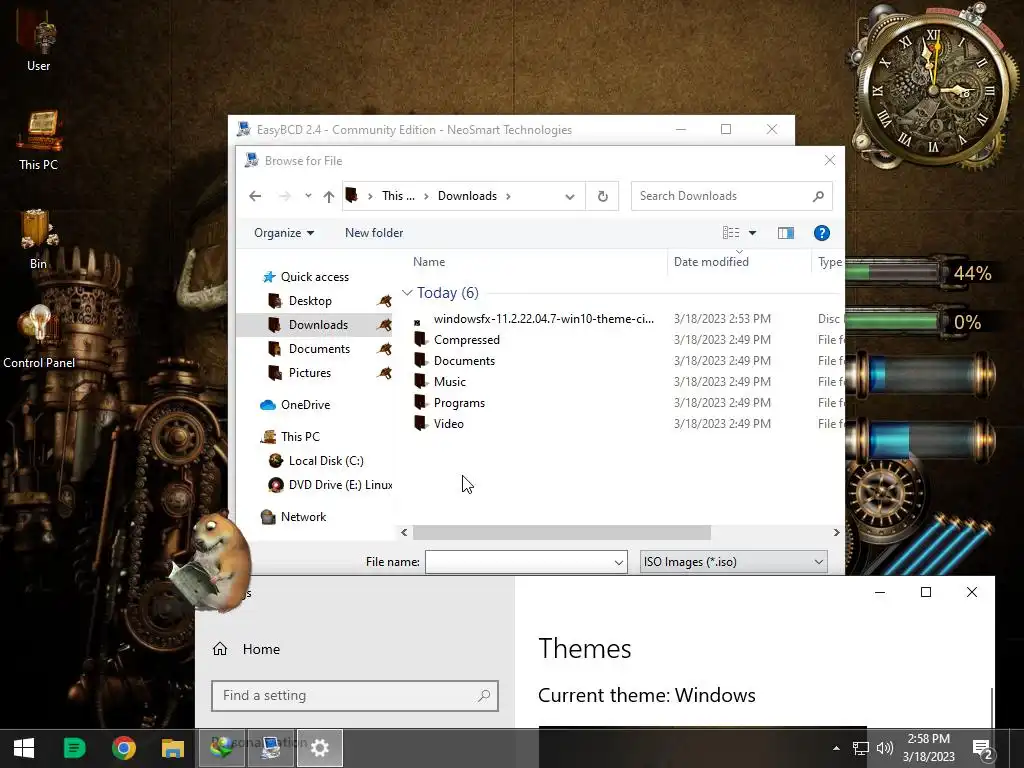This screenshot has height=768, width=1024.
Task: Select the Documents folder in file list
Action: (x=464, y=360)
